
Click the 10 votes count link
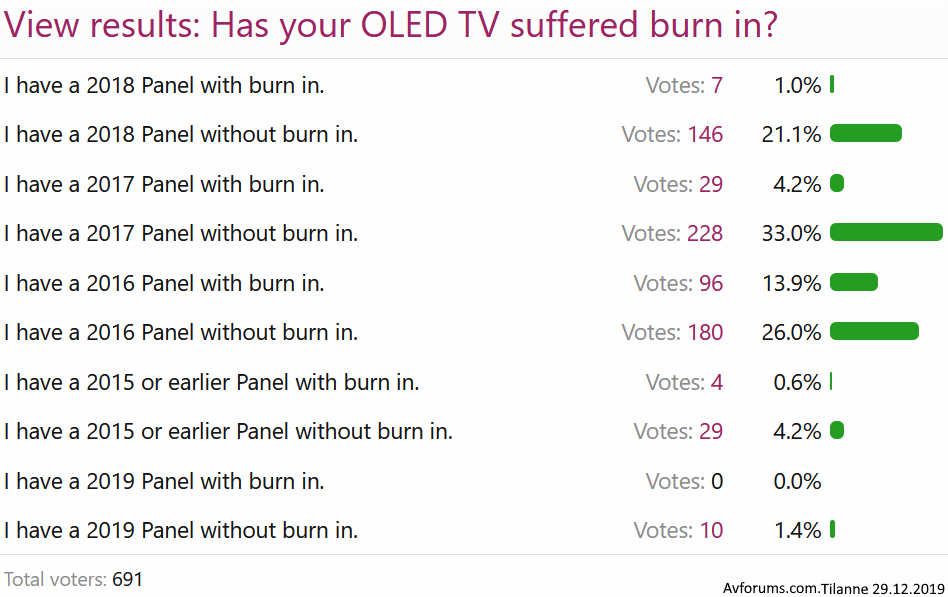click(x=710, y=531)
